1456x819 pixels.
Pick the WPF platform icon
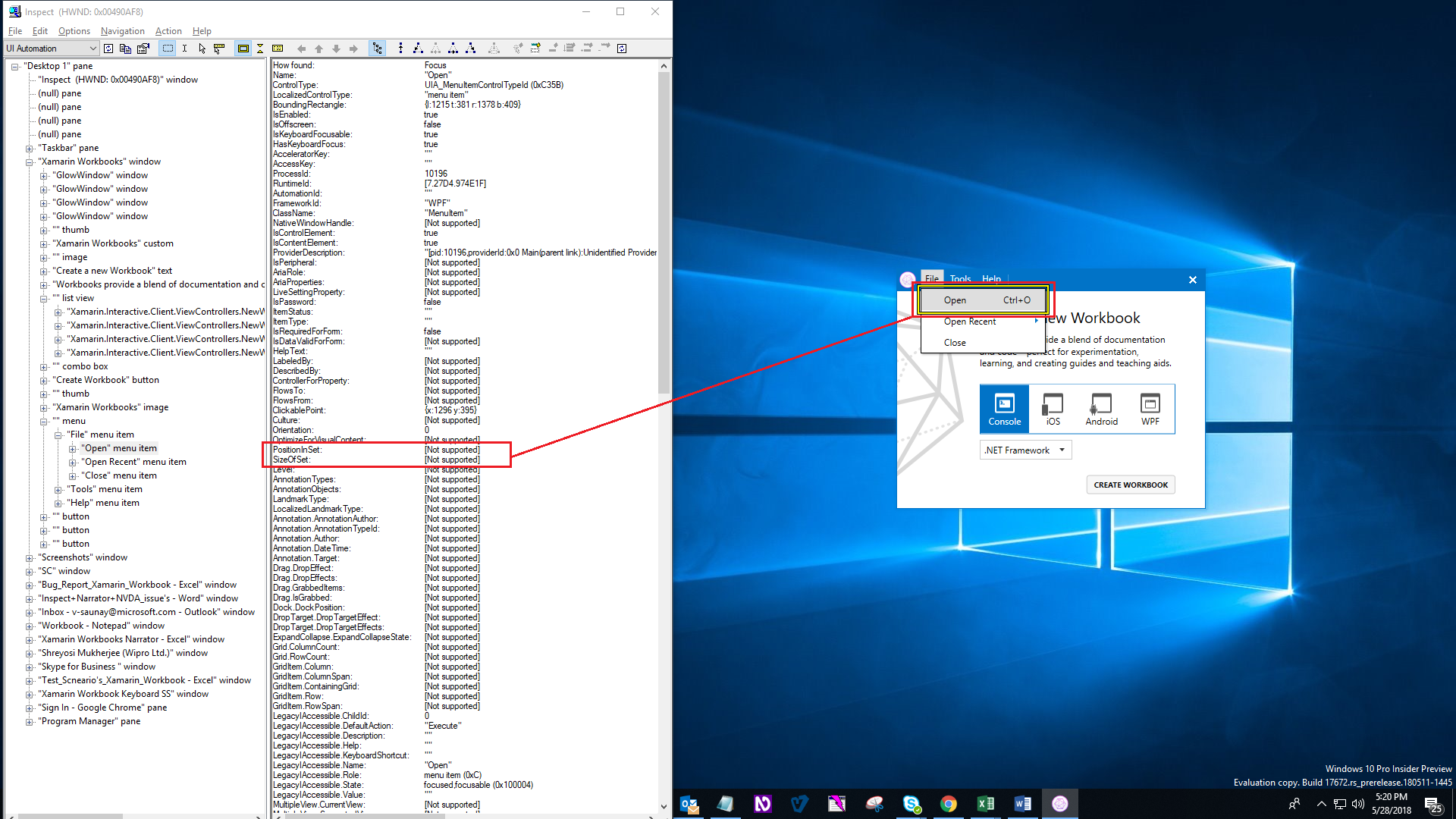1150,409
